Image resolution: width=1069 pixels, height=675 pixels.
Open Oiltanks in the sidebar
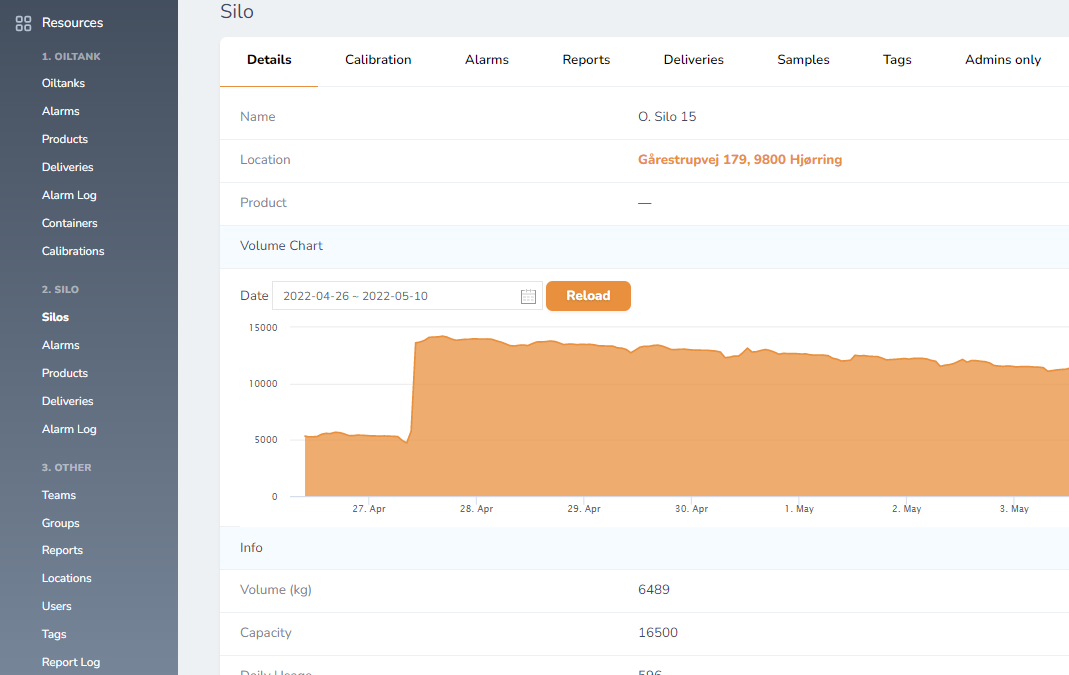(63, 83)
